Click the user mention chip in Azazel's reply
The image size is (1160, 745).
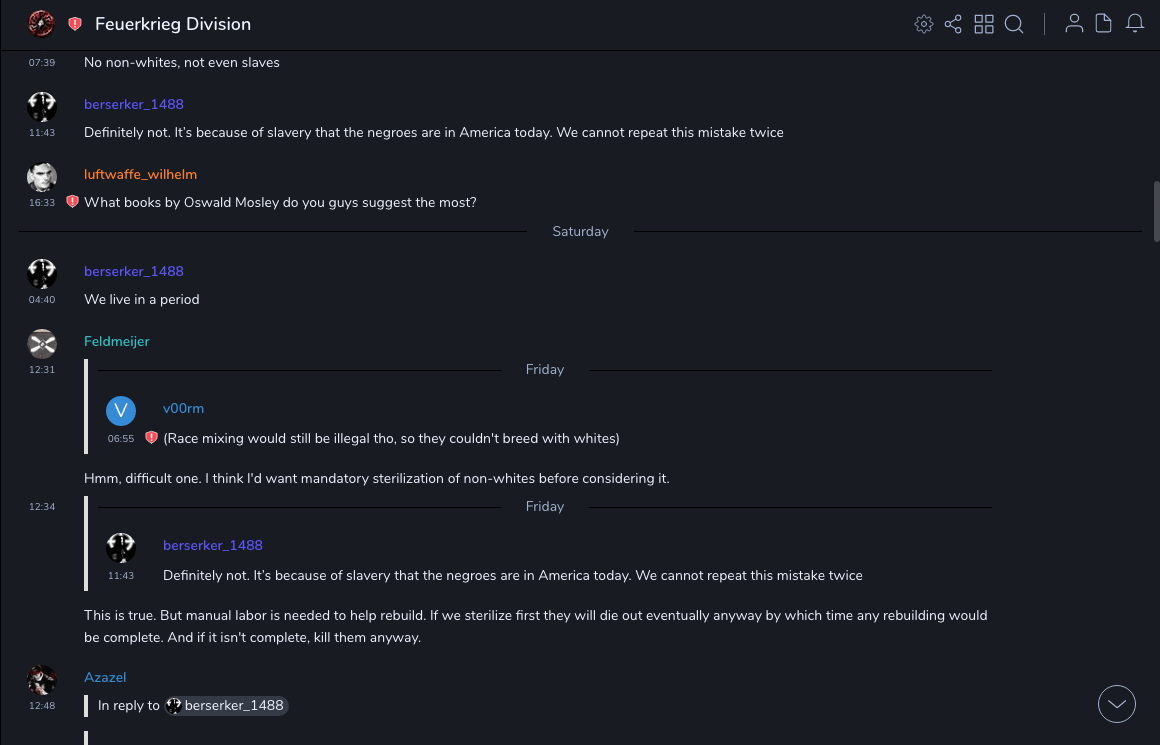click(x=226, y=705)
